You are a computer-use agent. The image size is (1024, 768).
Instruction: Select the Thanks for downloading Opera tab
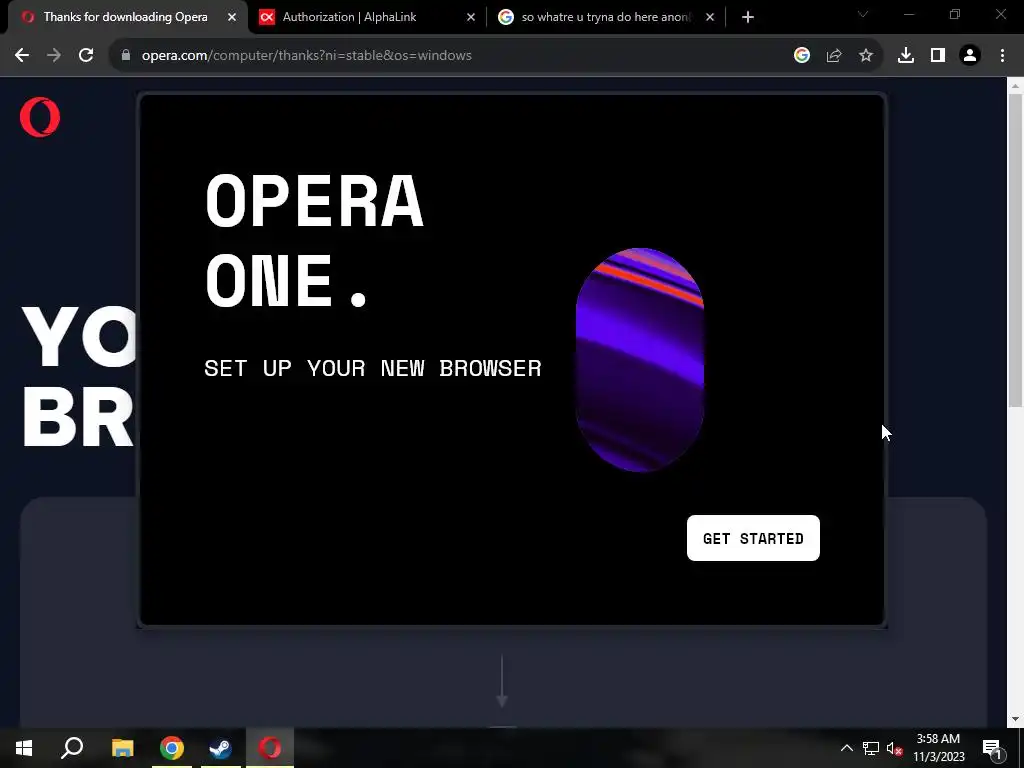tap(127, 17)
